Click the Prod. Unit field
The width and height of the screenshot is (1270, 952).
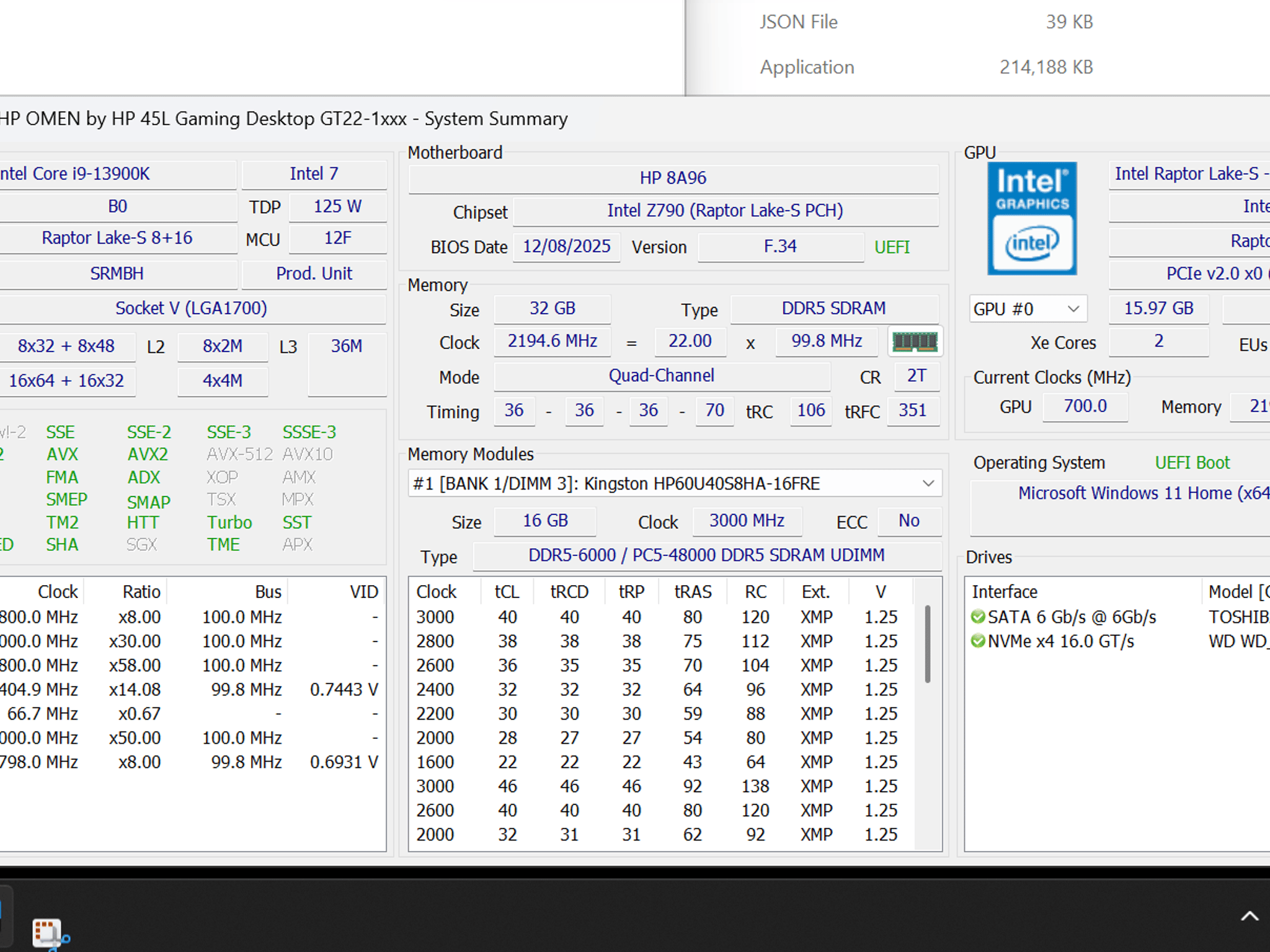click(314, 273)
